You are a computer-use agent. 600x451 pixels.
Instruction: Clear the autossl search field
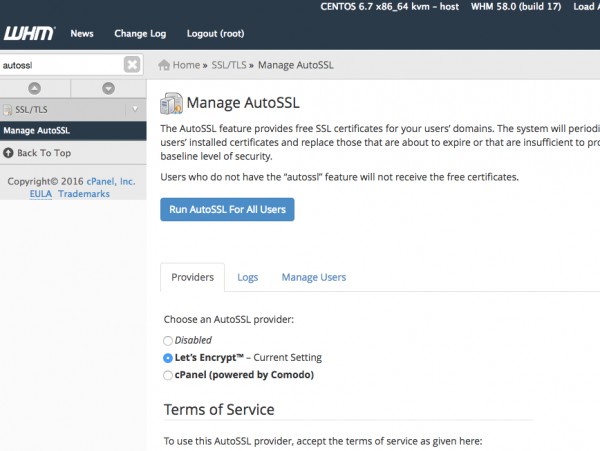132,64
